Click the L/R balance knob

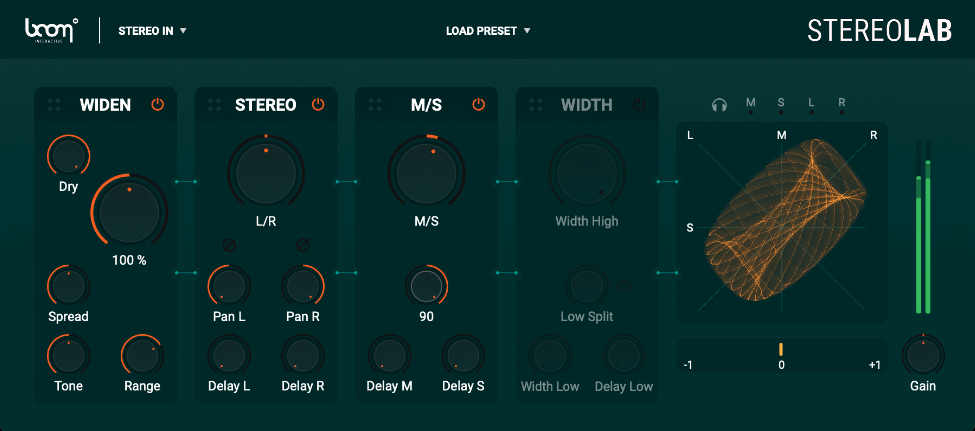pos(266,174)
